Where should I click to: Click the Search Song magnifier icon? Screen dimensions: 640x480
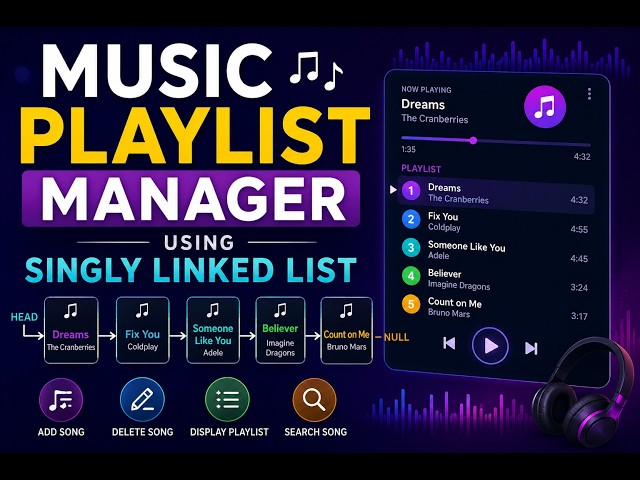(314, 400)
